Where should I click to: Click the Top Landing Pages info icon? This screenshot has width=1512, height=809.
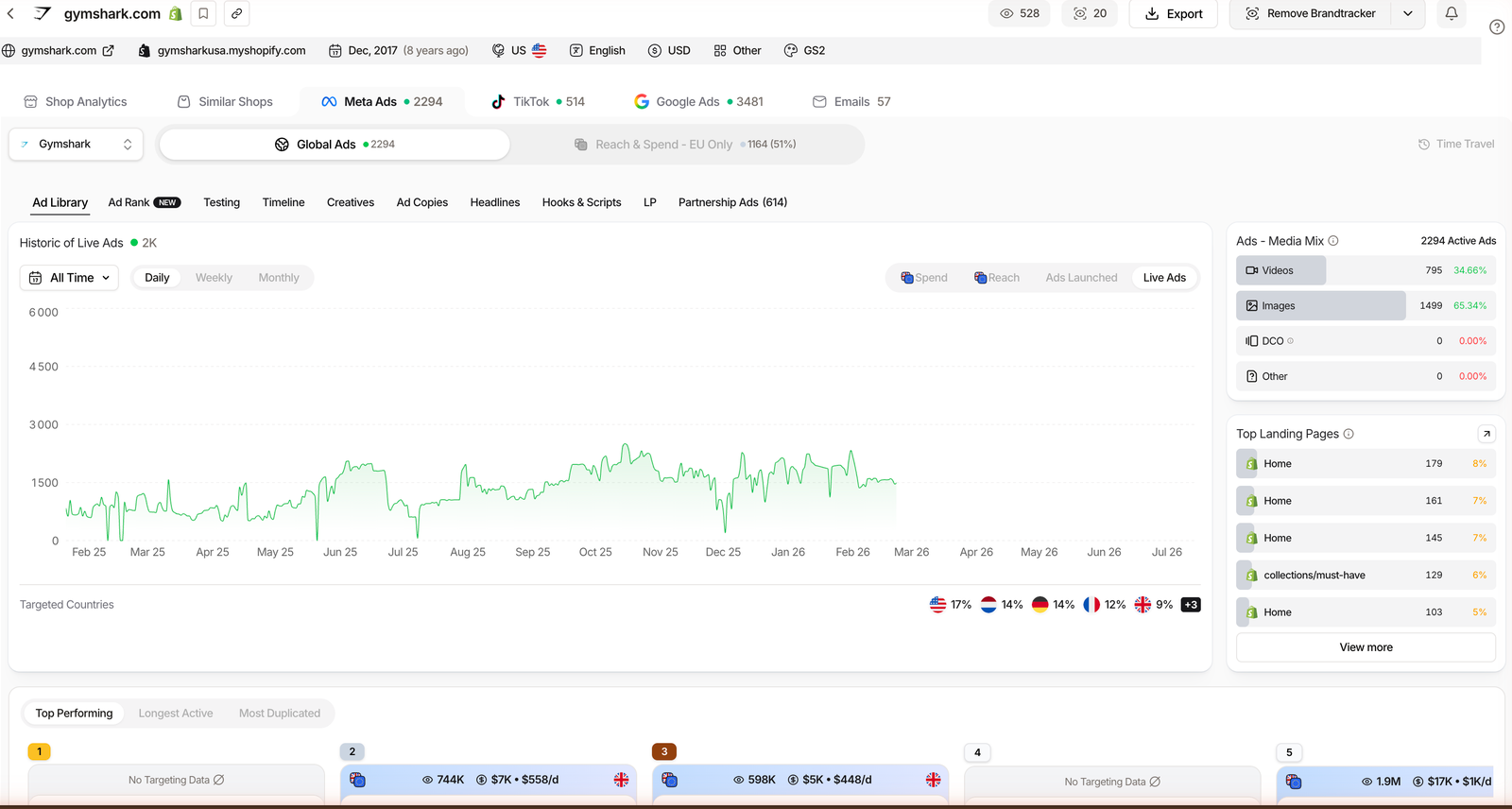(1349, 434)
